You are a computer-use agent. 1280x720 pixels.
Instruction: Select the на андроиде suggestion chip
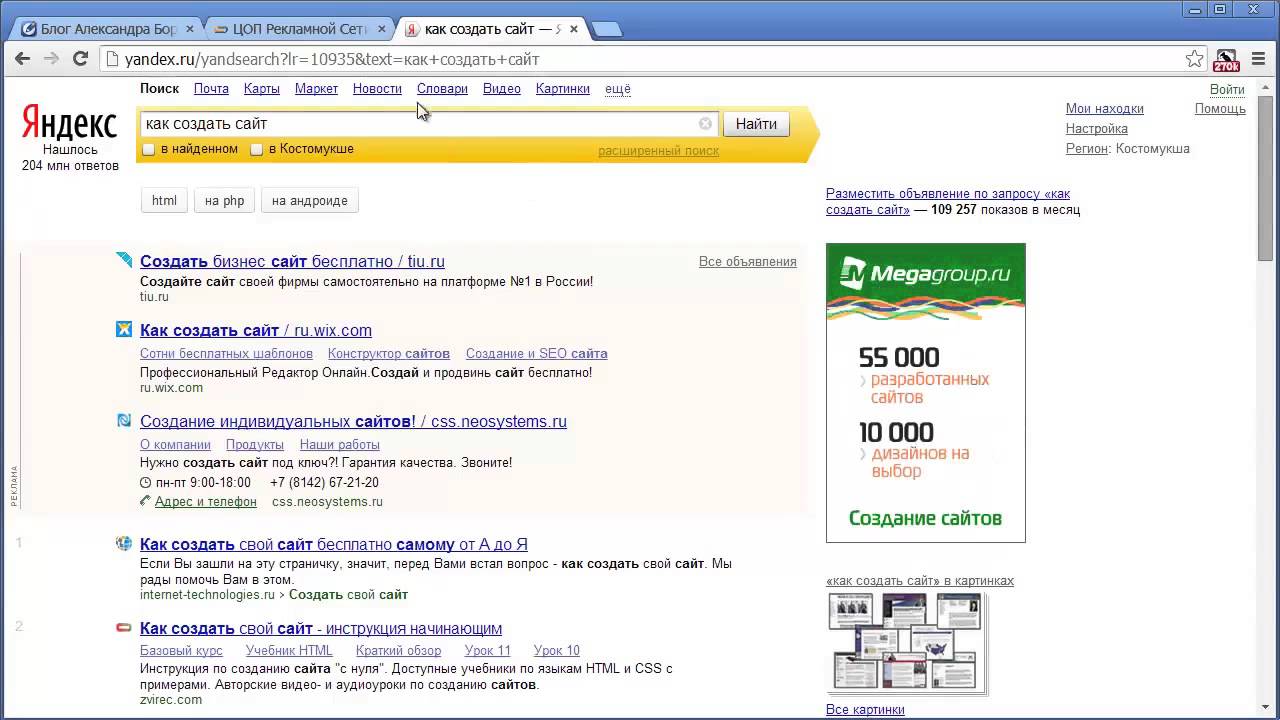[310, 201]
